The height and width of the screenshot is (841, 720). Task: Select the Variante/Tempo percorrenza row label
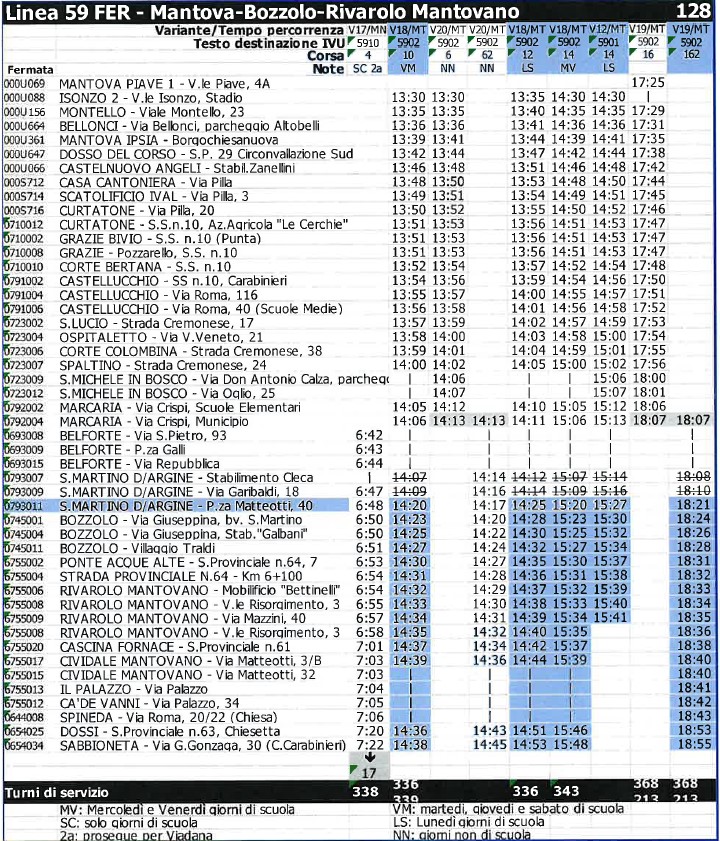[249, 32]
